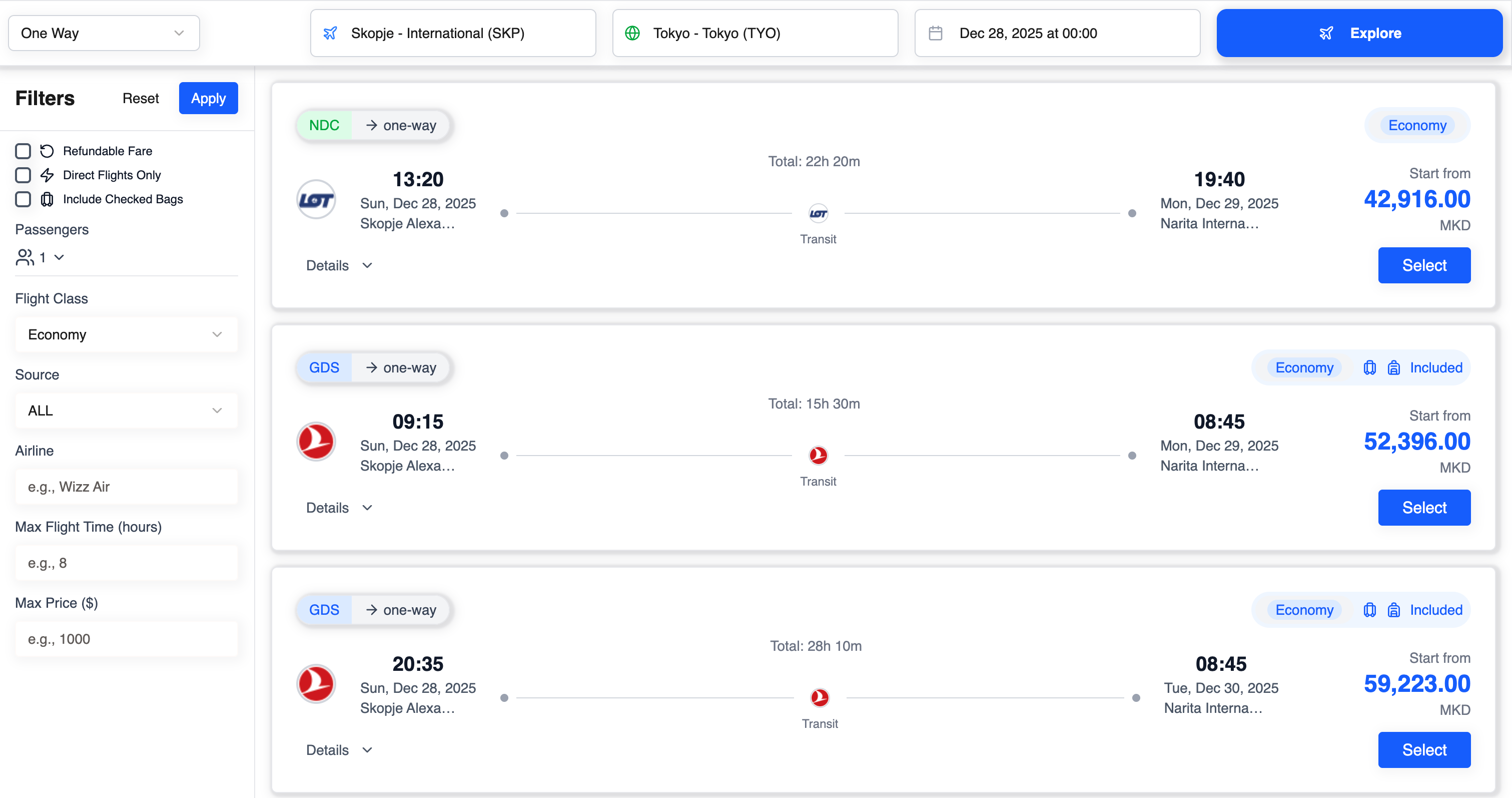Enable the Refundable Fare checkbox
Screen dimensions: 1512x798
tap(23, 151)
